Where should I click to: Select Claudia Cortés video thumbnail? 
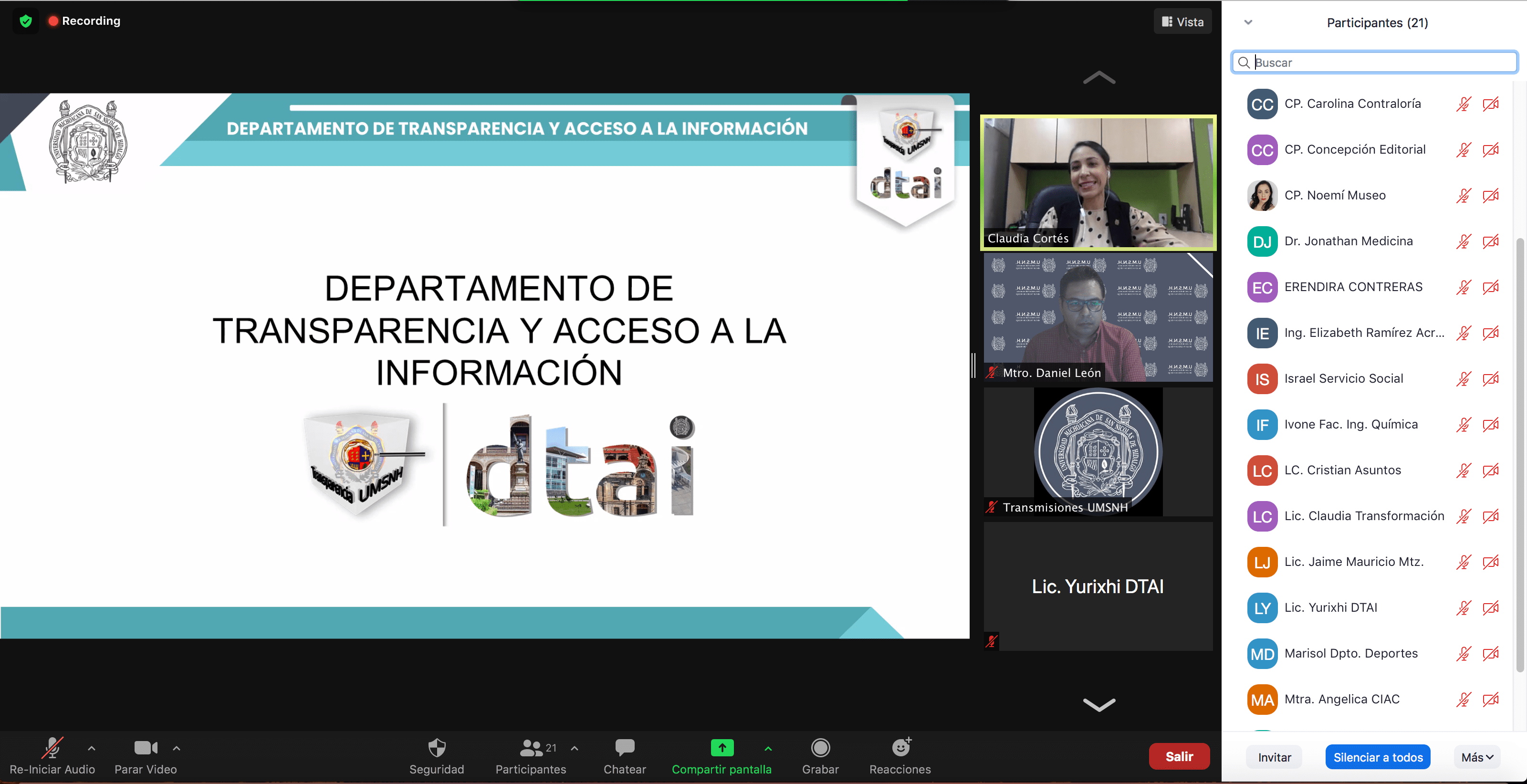[x=1098, y=182]
